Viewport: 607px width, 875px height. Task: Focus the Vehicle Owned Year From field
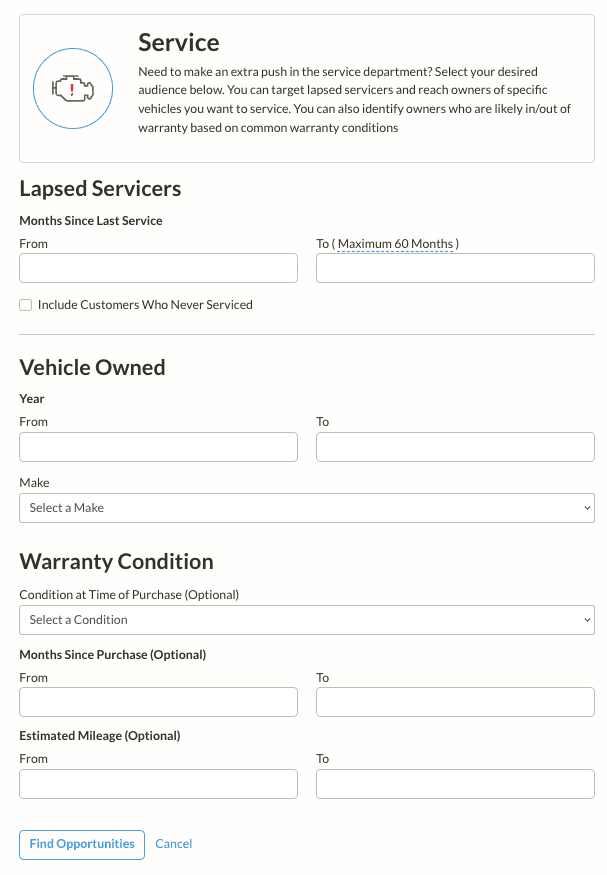[158, 446]
